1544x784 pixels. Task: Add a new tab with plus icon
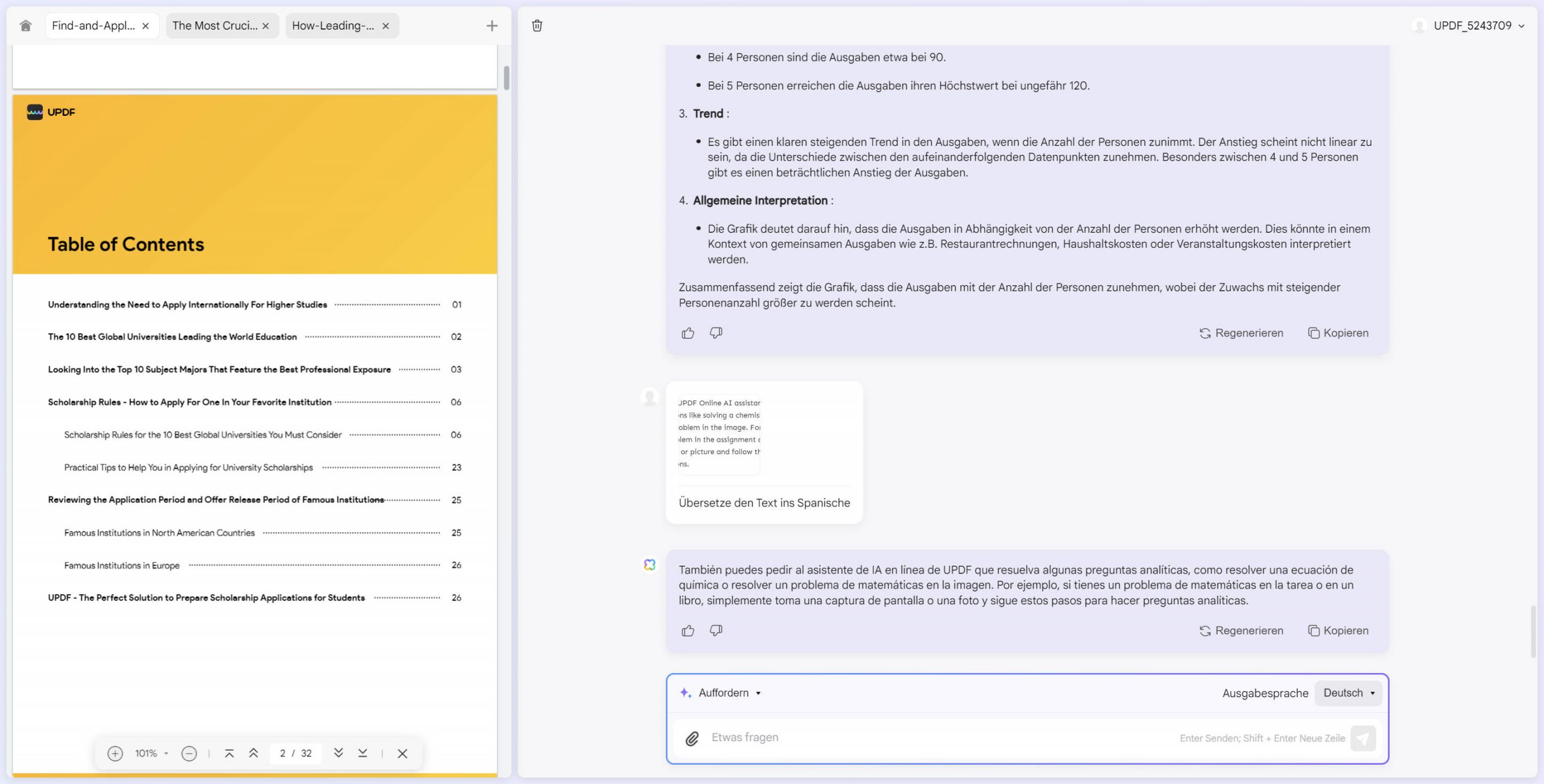(492, 25)
